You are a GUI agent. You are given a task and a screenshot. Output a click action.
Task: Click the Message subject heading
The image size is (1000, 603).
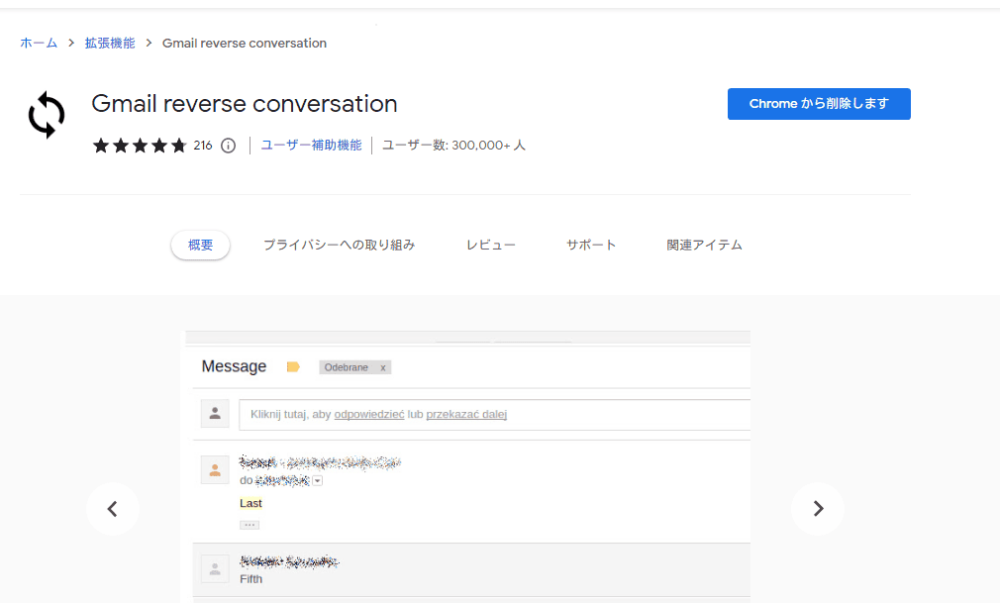[234, 367]
